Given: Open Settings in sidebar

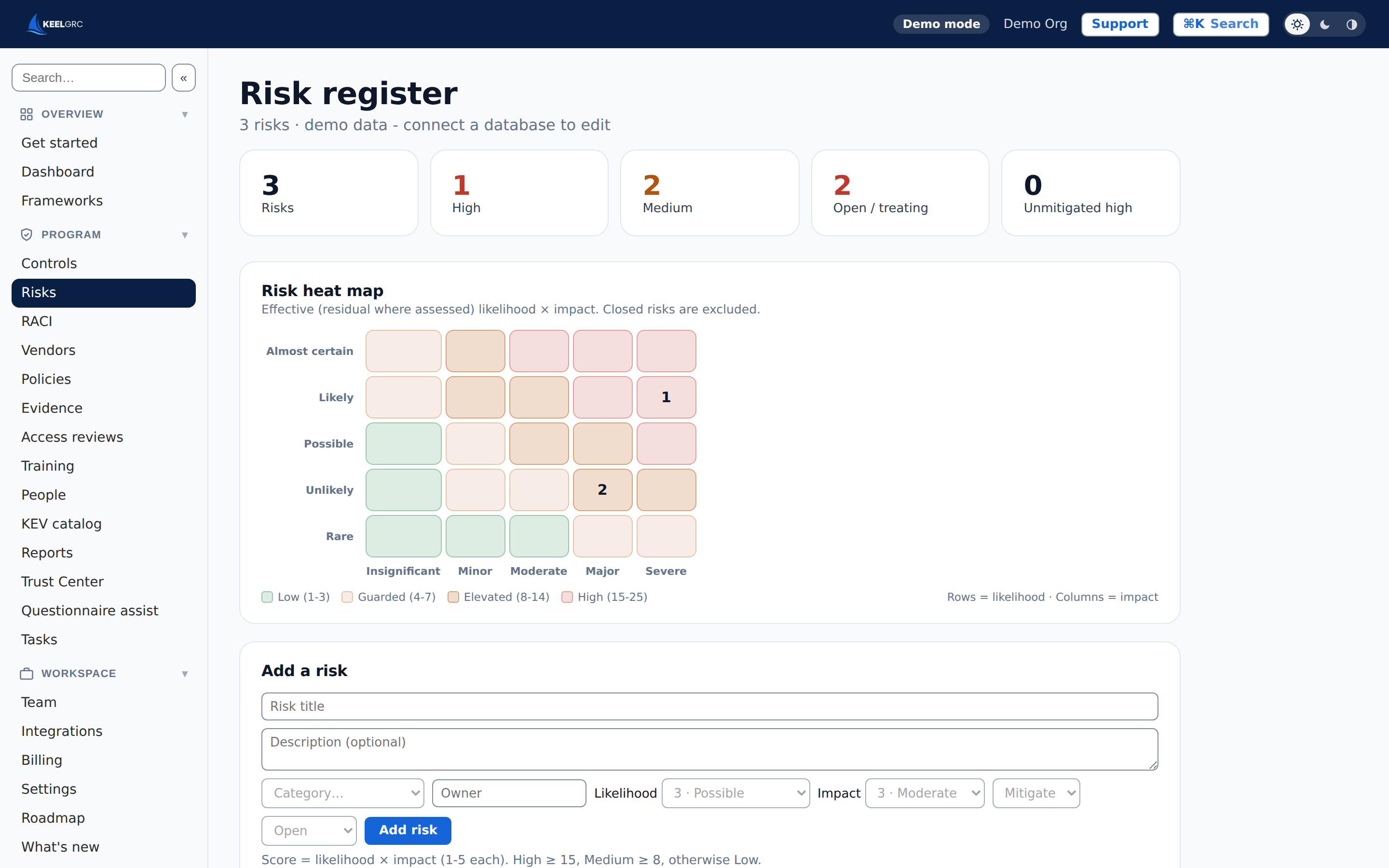Looking at the screenshot, I should point(103,789).
